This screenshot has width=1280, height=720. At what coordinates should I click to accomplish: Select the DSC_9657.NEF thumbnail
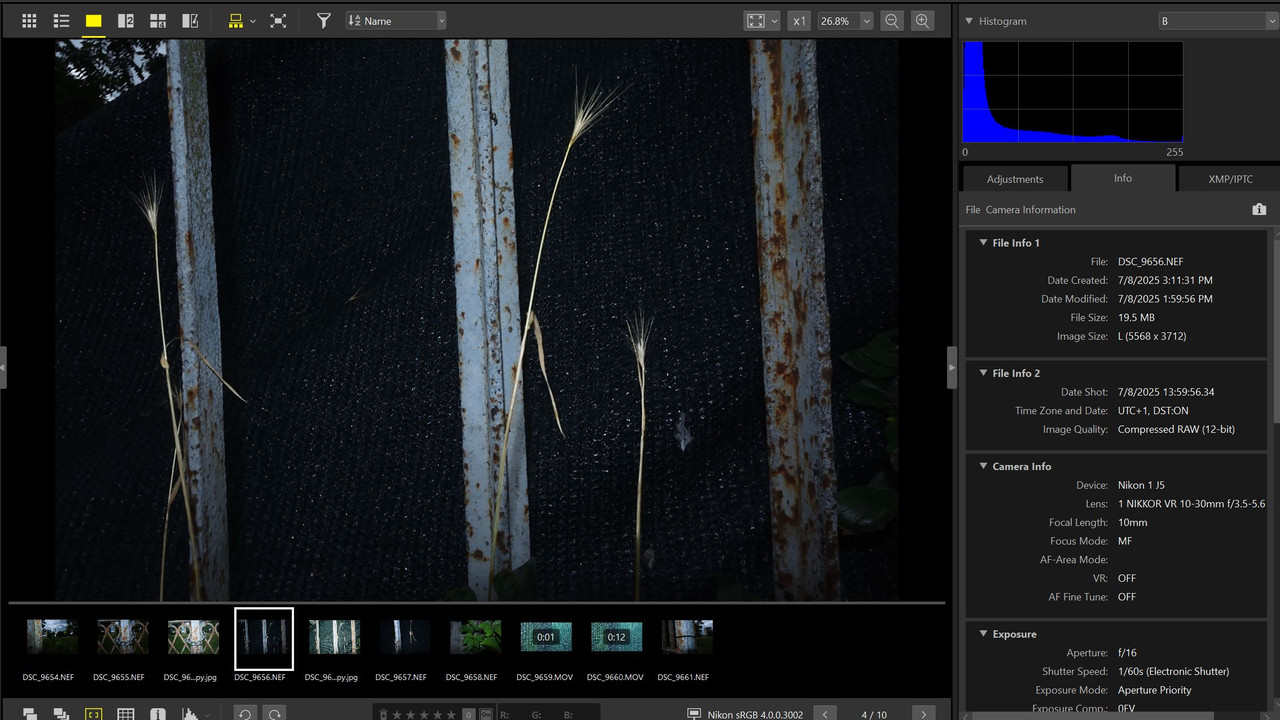tap(405, 637)
